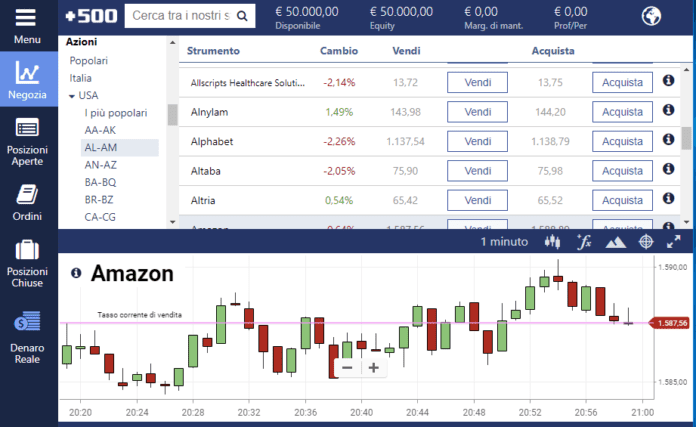Open the Posizioni Chiuse section

pyautogui.click(x=27, y=264)
